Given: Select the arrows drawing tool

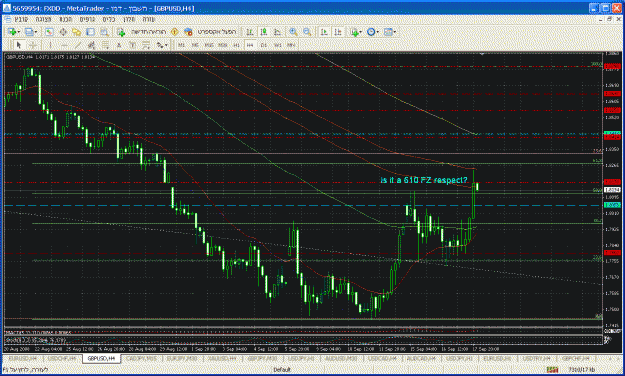Looking at the screenshot, I should pyautogui.click(x=159, y=45).
